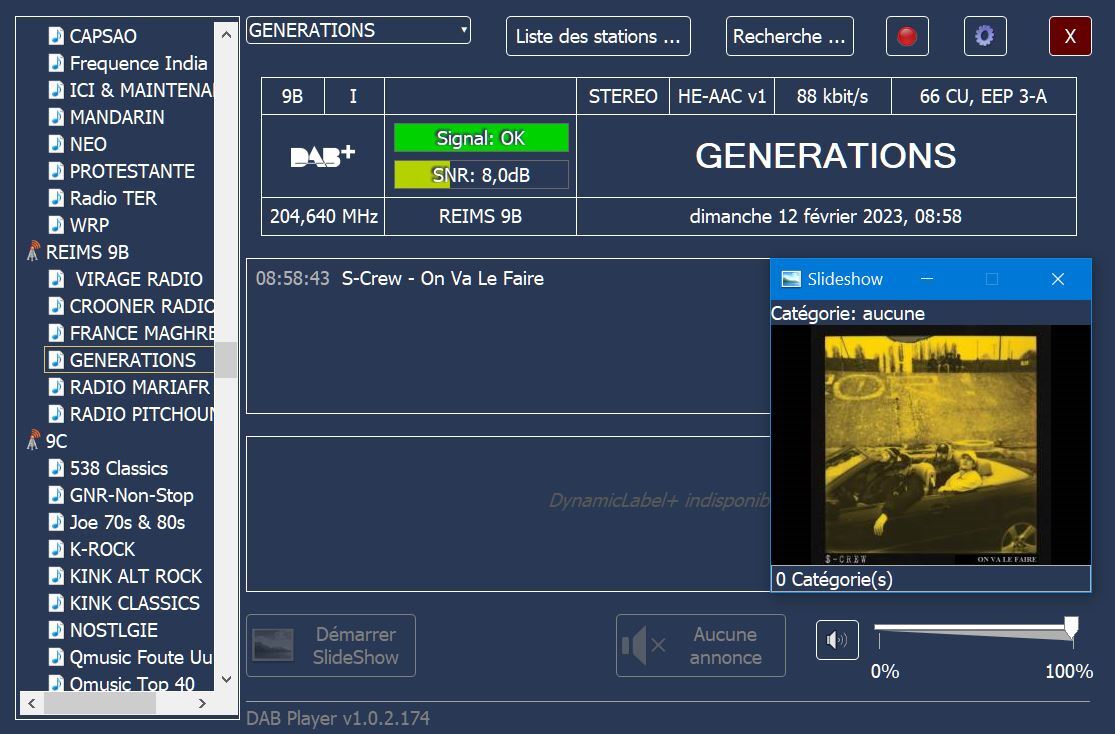Open settings via gear icon
Image resolution: width=1115 pixels, height=734 pixels.
pos(985,36)
